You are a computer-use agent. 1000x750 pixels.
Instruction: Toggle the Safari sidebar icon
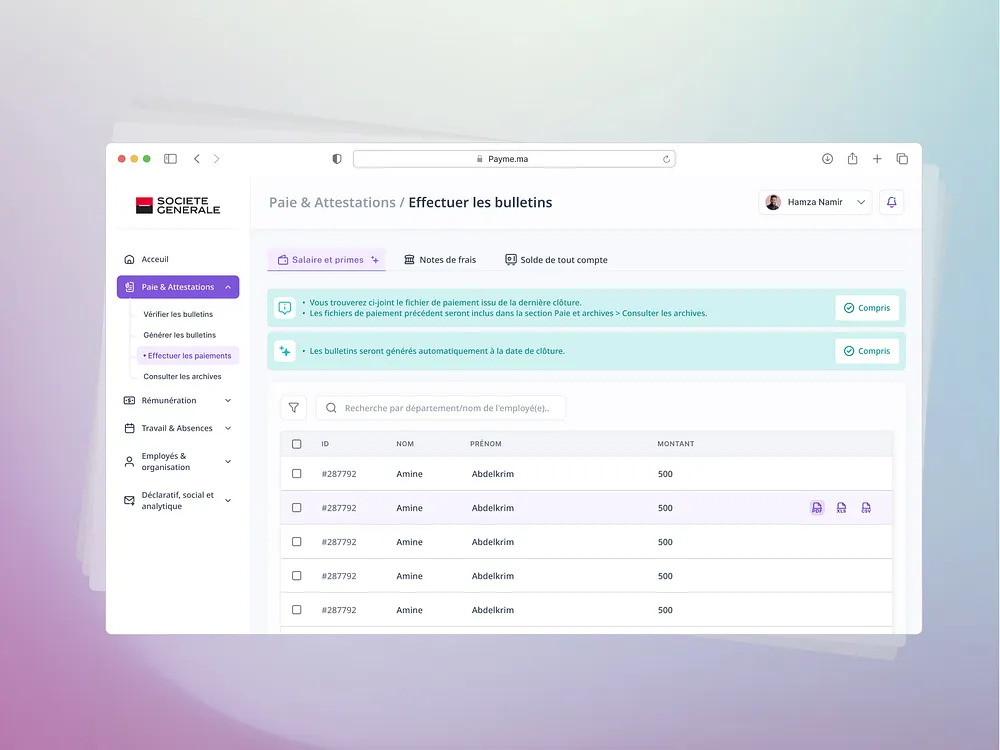[170, 159]
